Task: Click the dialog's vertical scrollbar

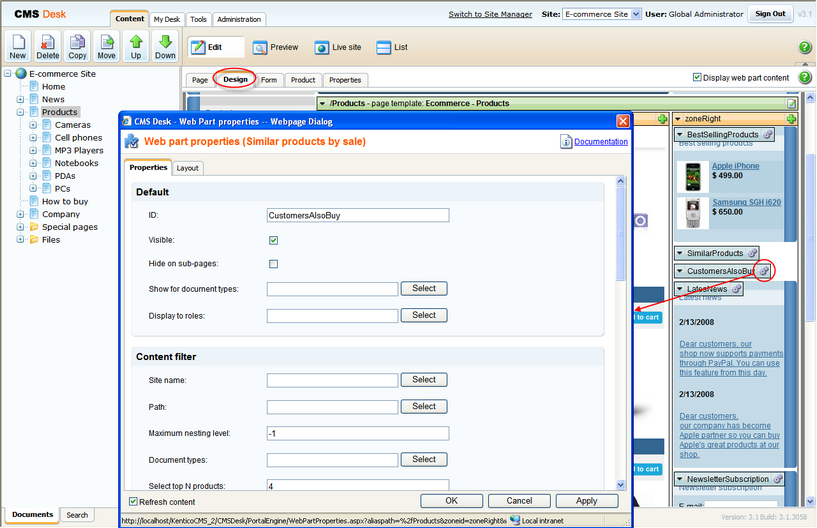Action: 622,330
